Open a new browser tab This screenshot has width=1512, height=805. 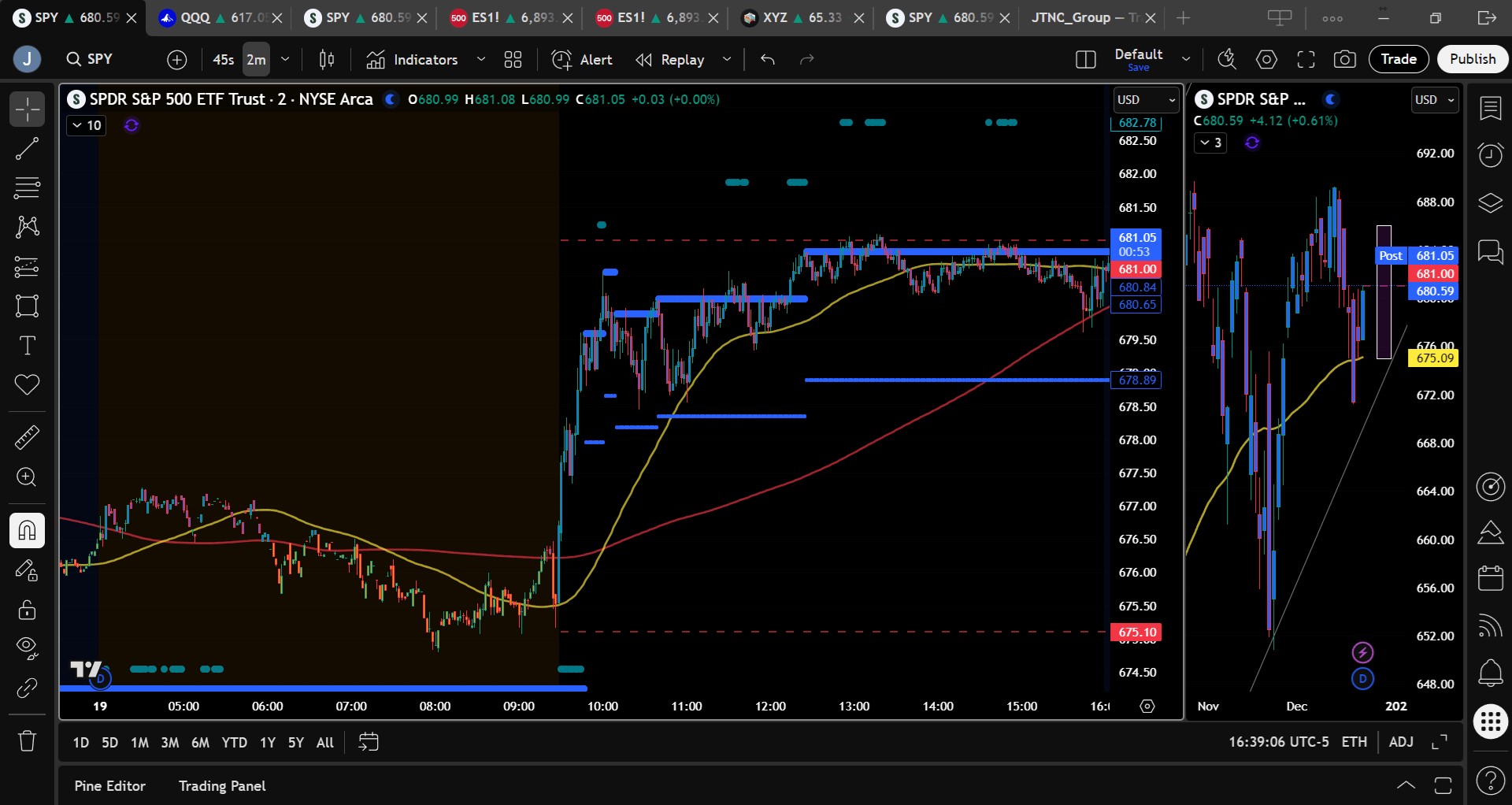(x=1183, y=17)
